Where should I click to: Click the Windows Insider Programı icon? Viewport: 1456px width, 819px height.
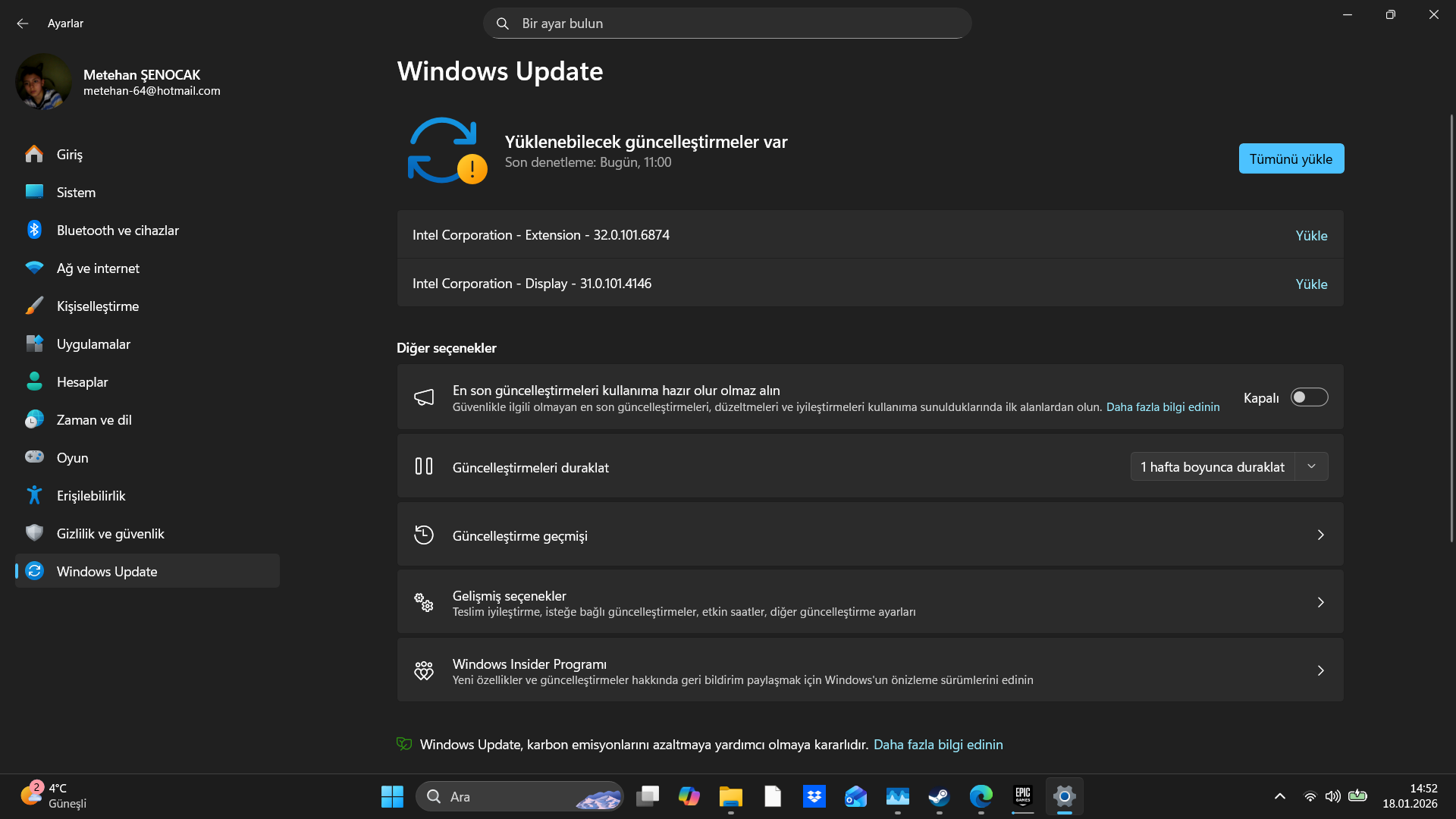tap(424, 670)
